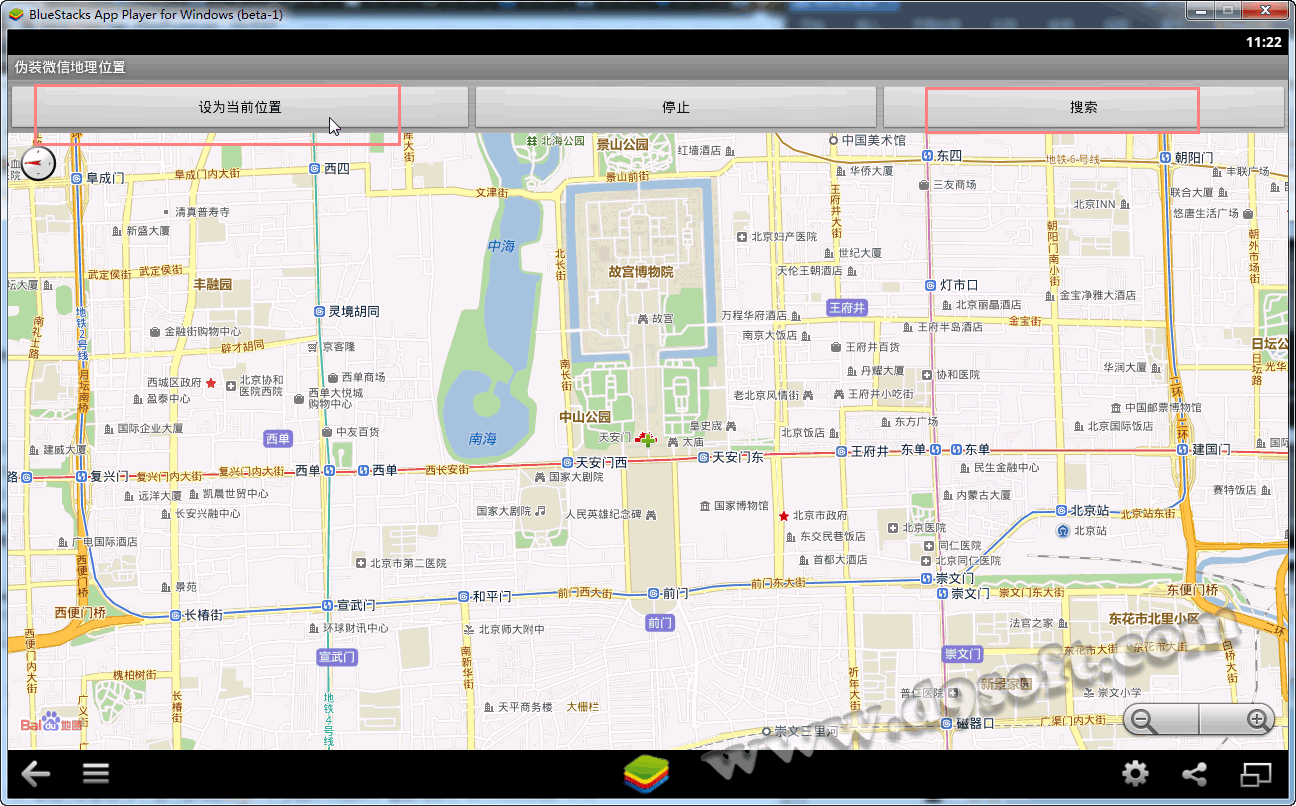Tap the 阜成门 subway station icon
The image size is (1296, 806).
pos(77,178)
